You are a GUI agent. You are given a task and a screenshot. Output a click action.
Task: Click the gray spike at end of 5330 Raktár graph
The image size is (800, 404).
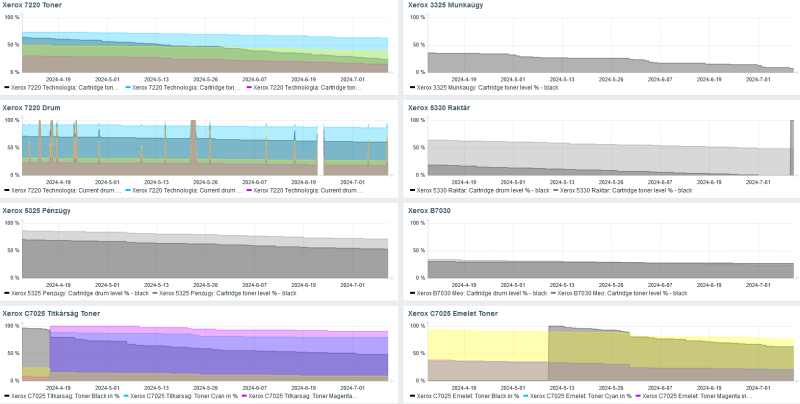tap(792, 147)
